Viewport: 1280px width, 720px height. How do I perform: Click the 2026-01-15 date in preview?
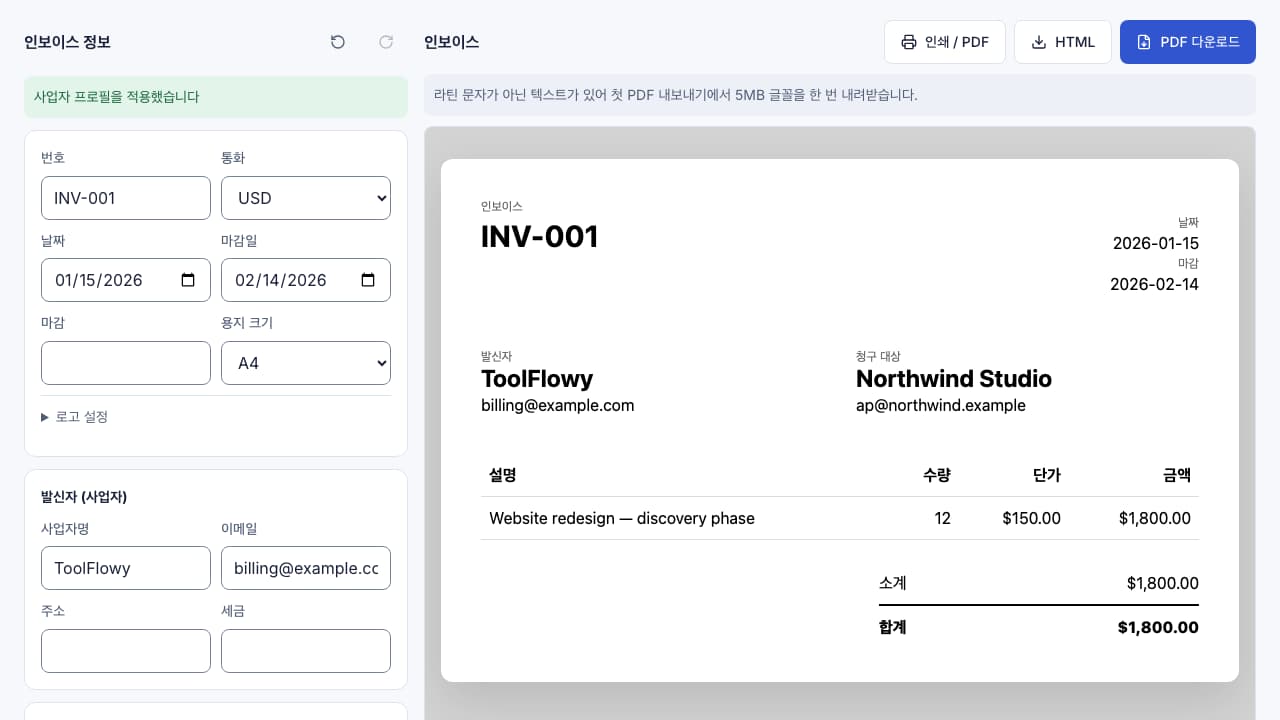pos(1156,243)
